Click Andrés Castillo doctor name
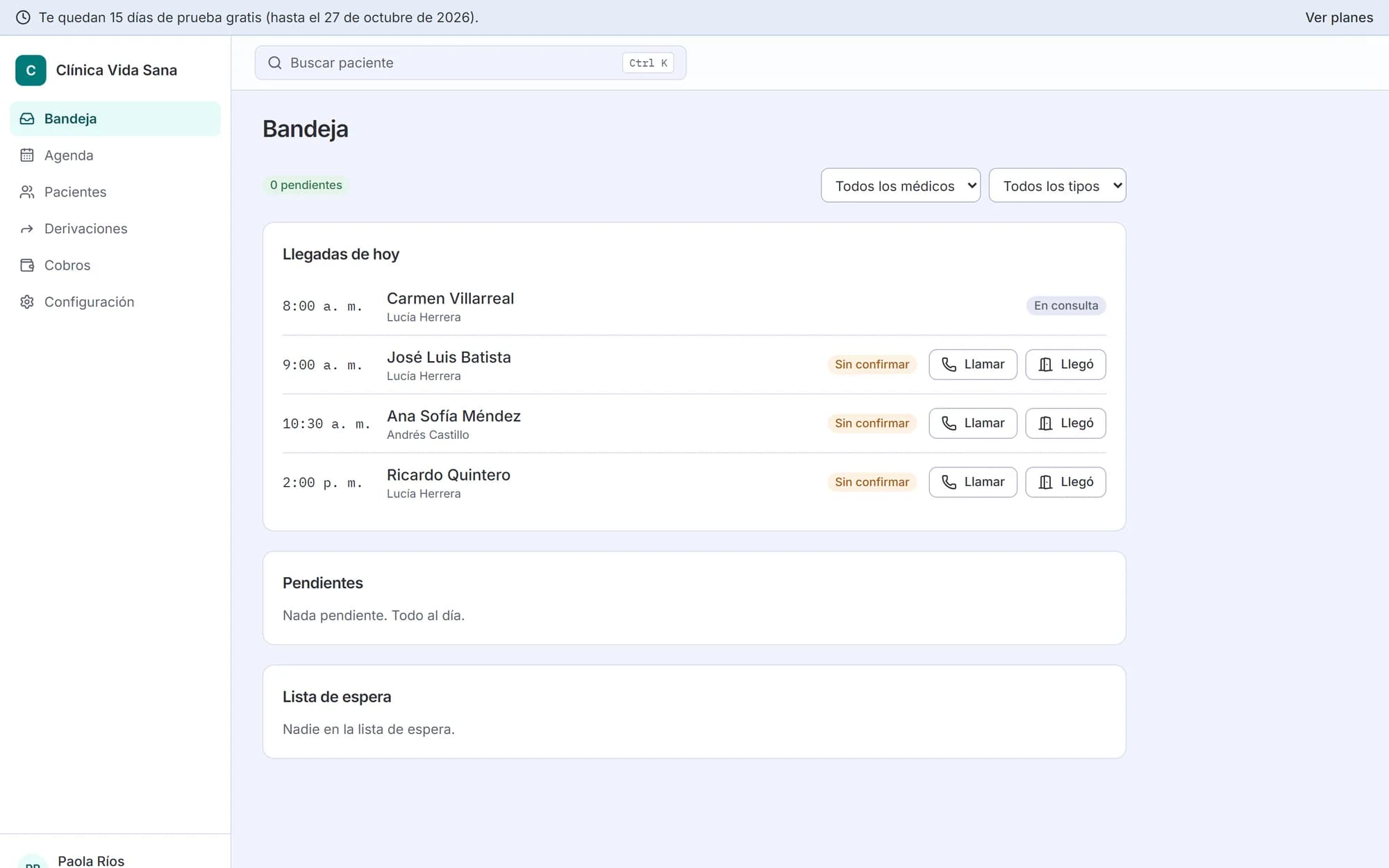 428,435
